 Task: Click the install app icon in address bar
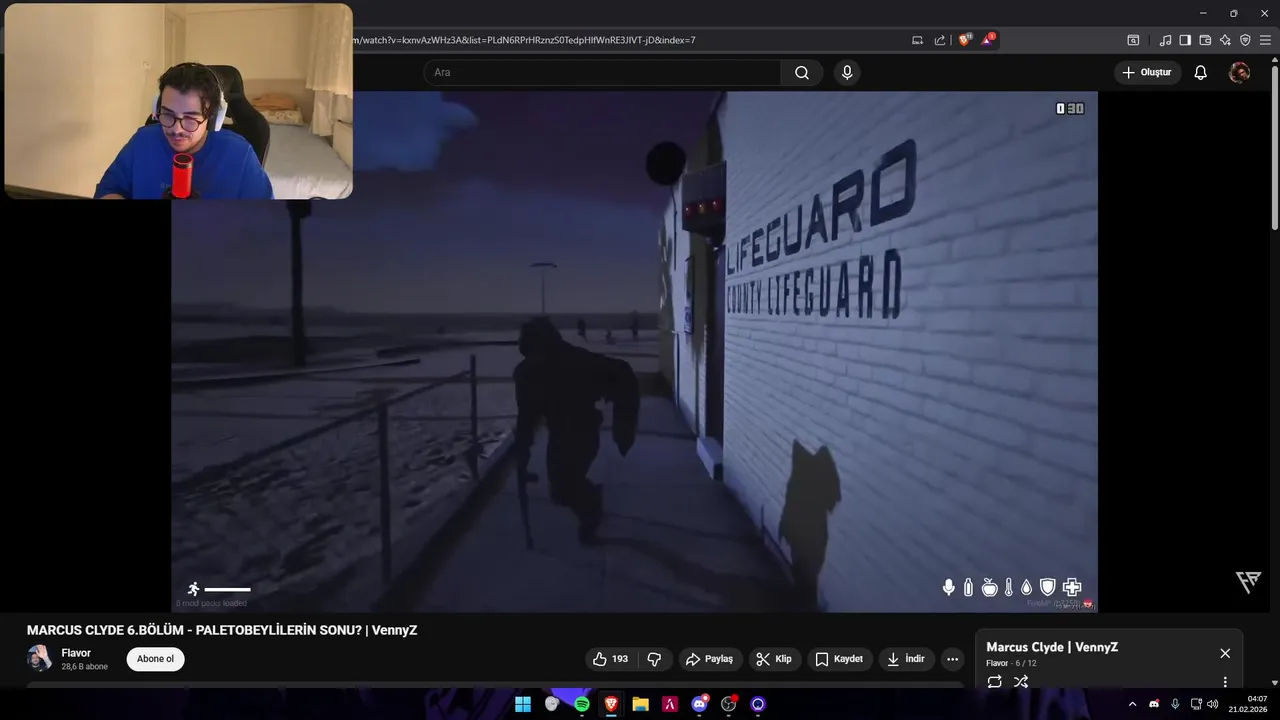click(917, 40)
